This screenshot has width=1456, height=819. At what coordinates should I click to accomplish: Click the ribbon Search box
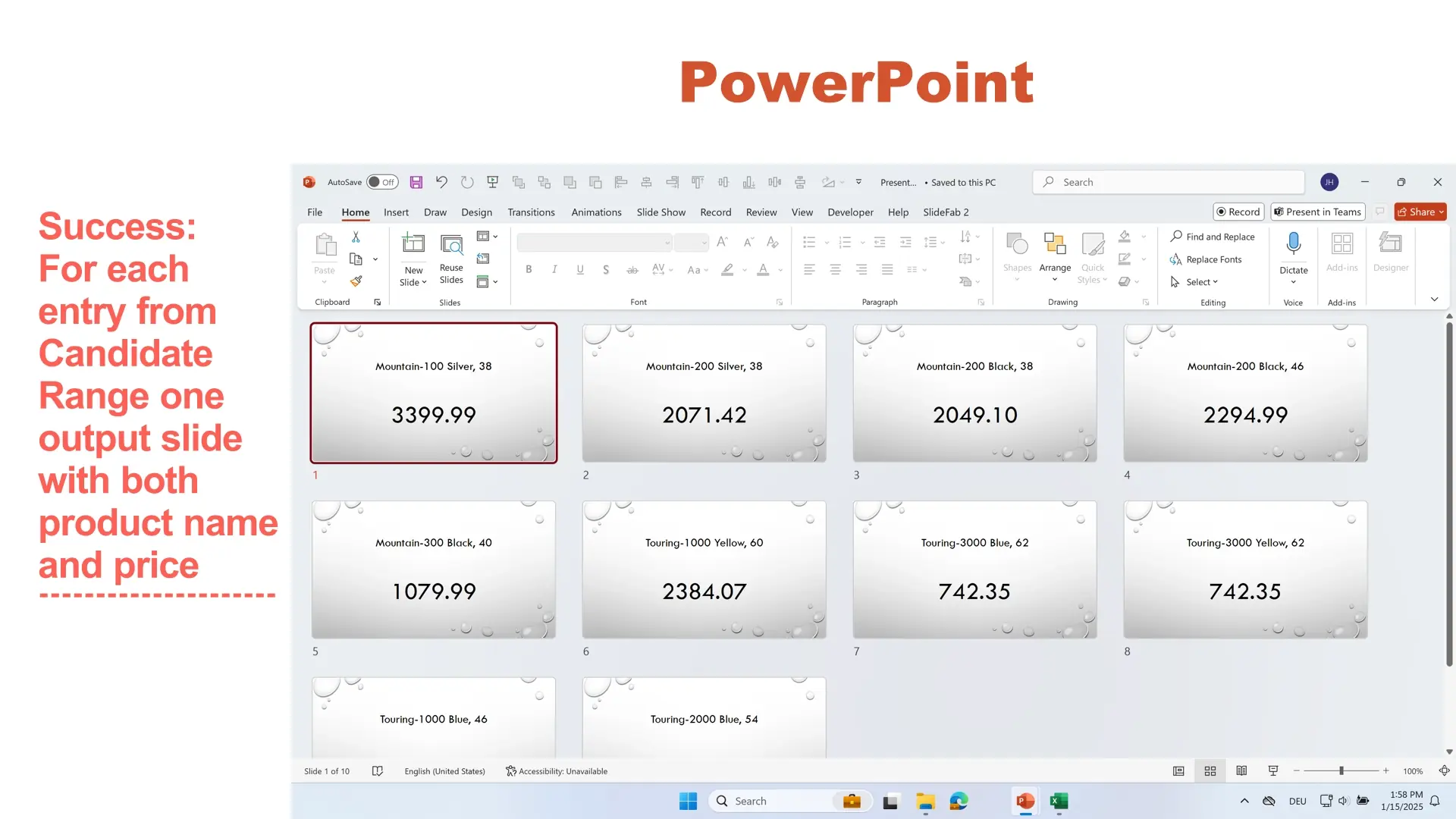1169,182
